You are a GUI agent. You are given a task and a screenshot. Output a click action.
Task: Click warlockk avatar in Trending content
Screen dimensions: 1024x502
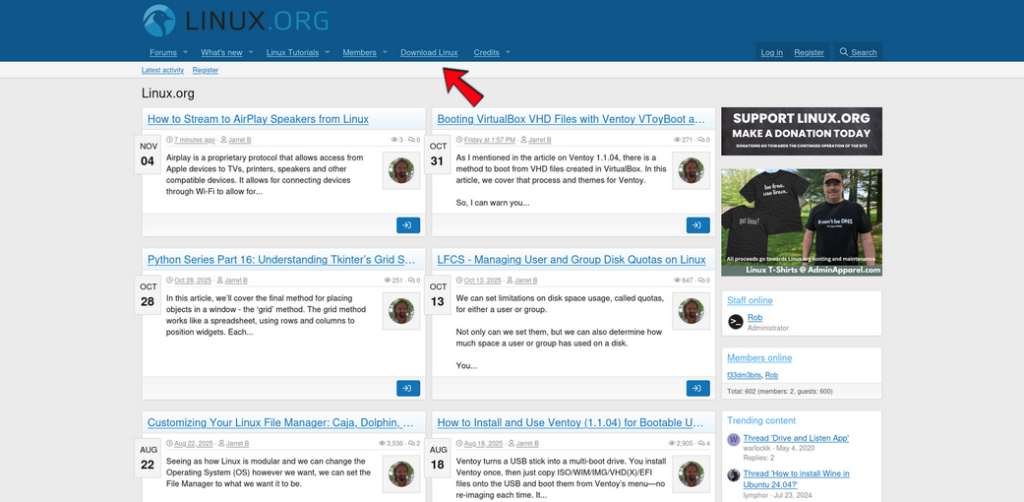pos(733,439)
